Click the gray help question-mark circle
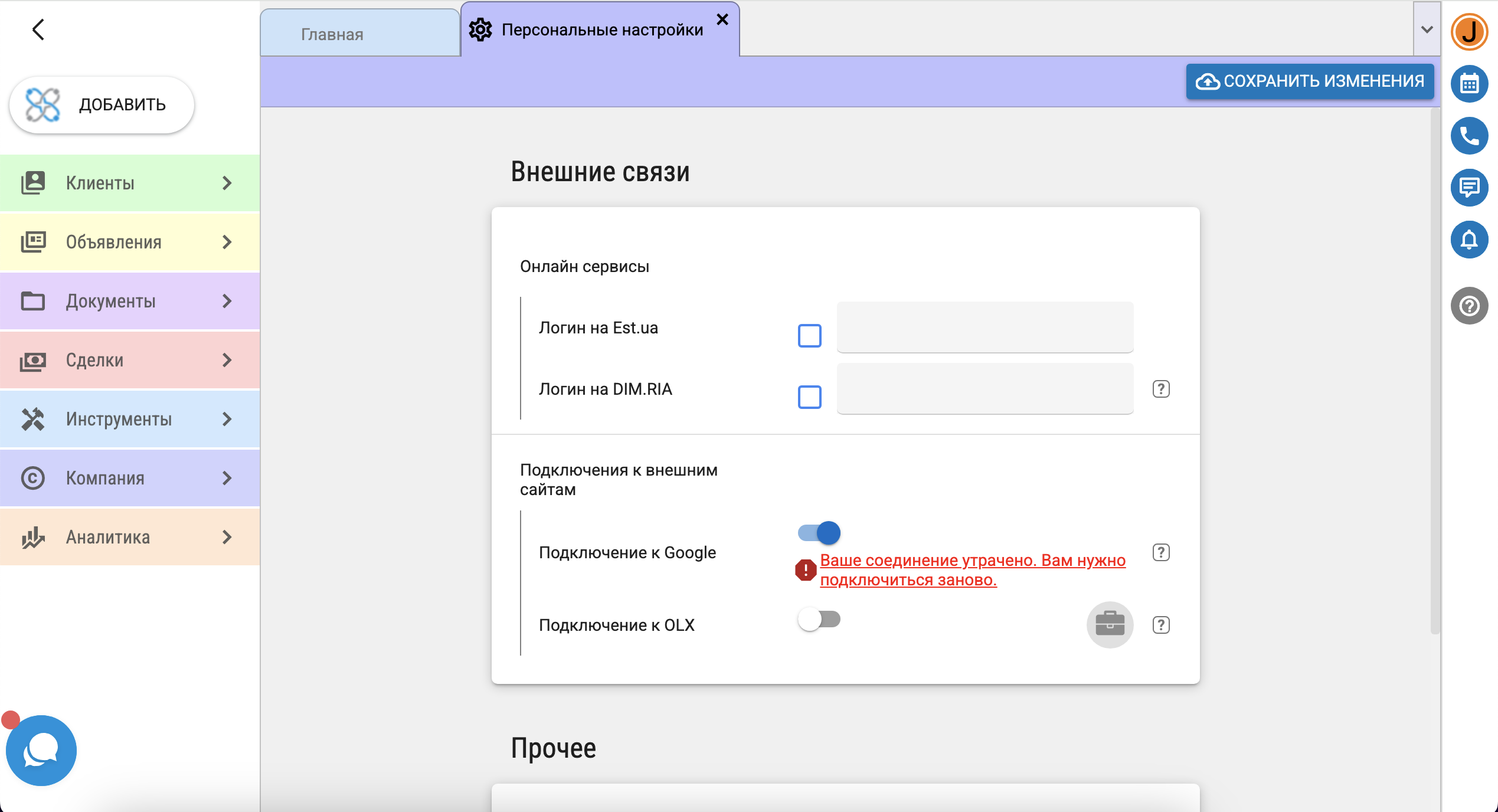 [1468, 306]
